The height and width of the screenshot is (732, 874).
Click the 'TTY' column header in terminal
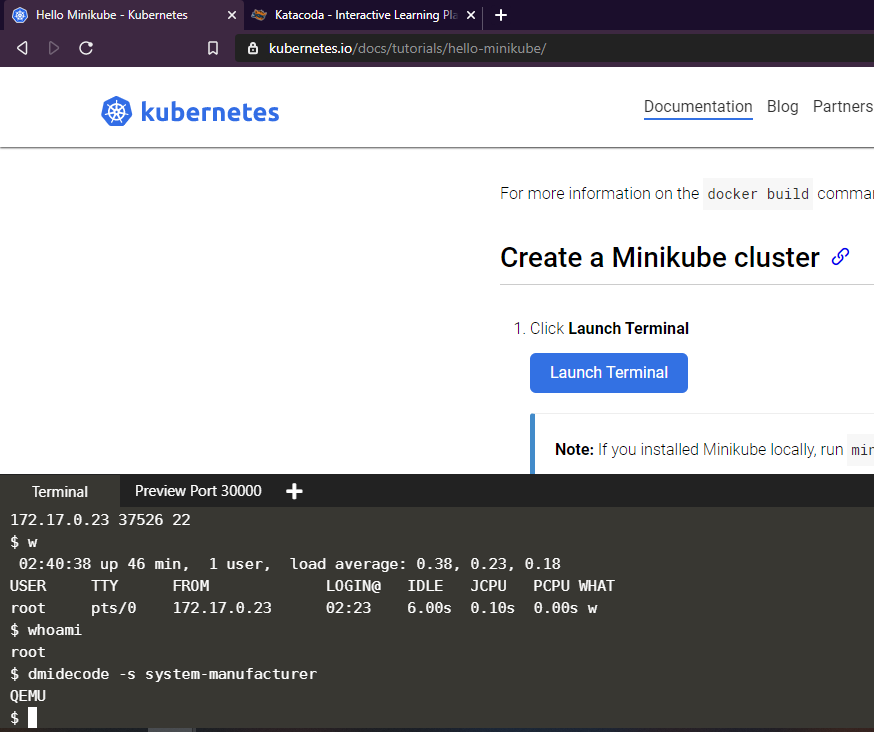105,586
